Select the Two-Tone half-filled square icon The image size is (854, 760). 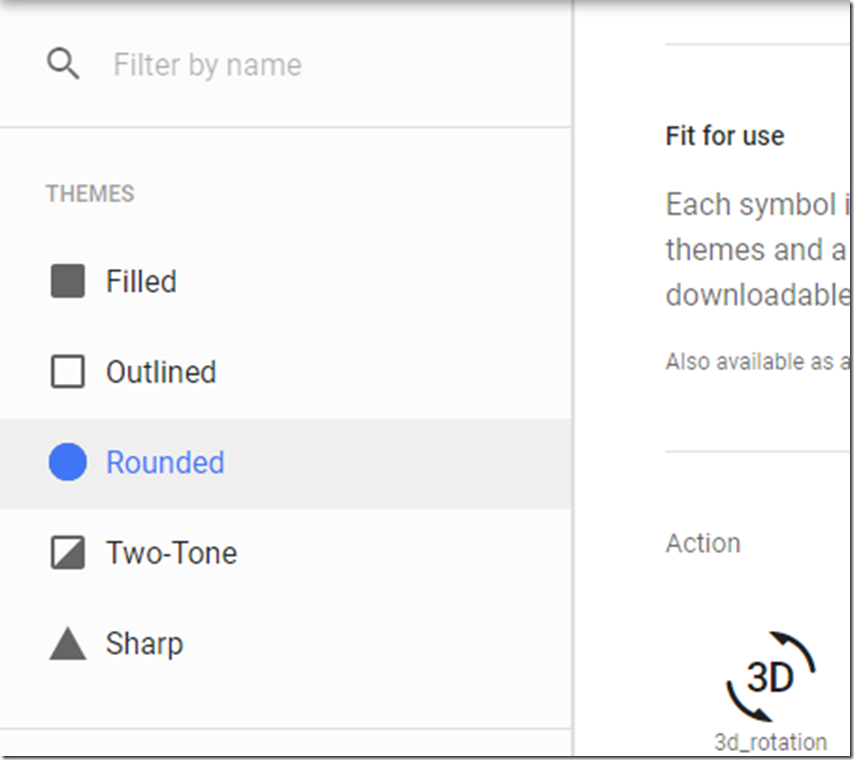(68, 552)
